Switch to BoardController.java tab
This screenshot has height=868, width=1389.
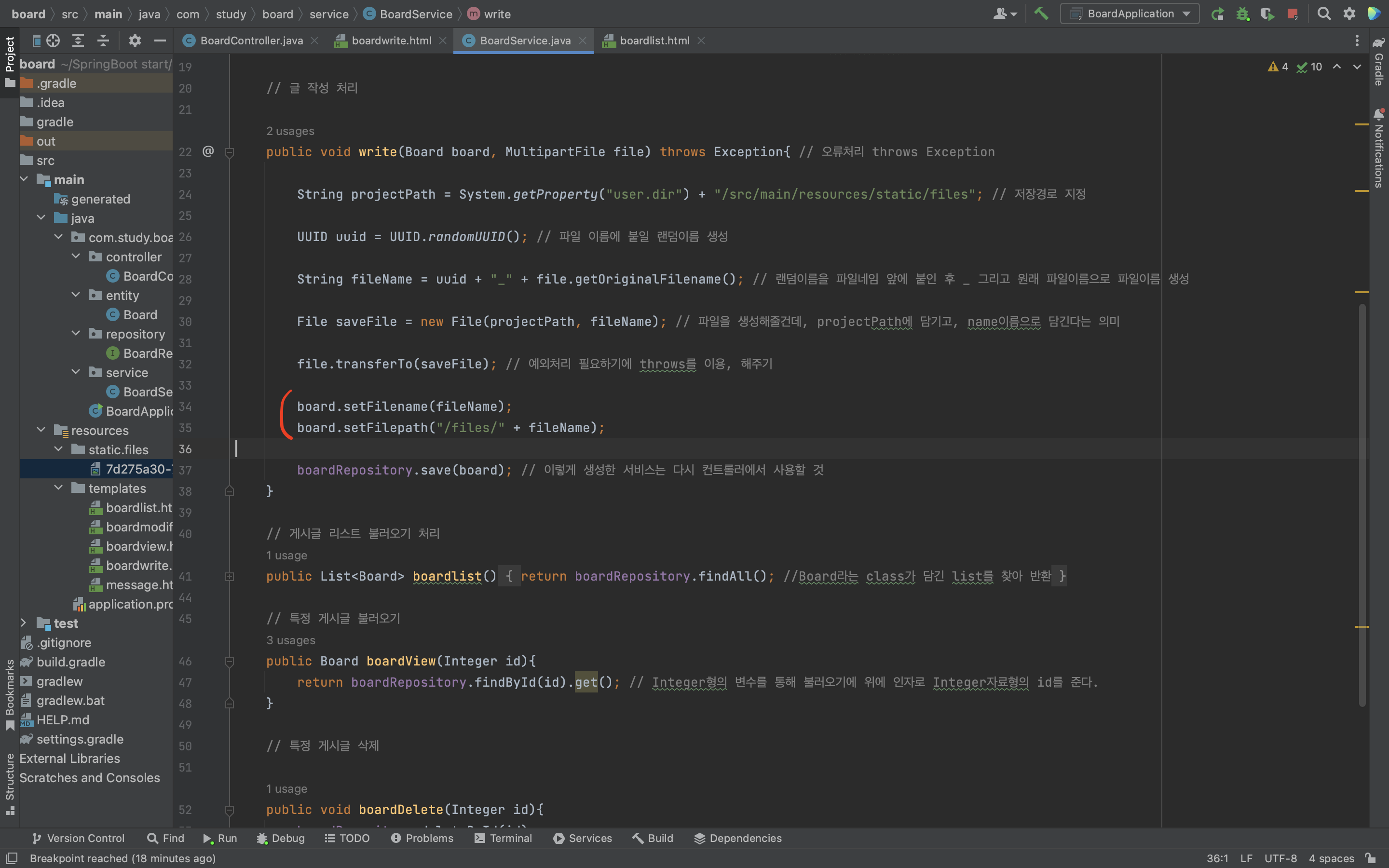[251, 41]
